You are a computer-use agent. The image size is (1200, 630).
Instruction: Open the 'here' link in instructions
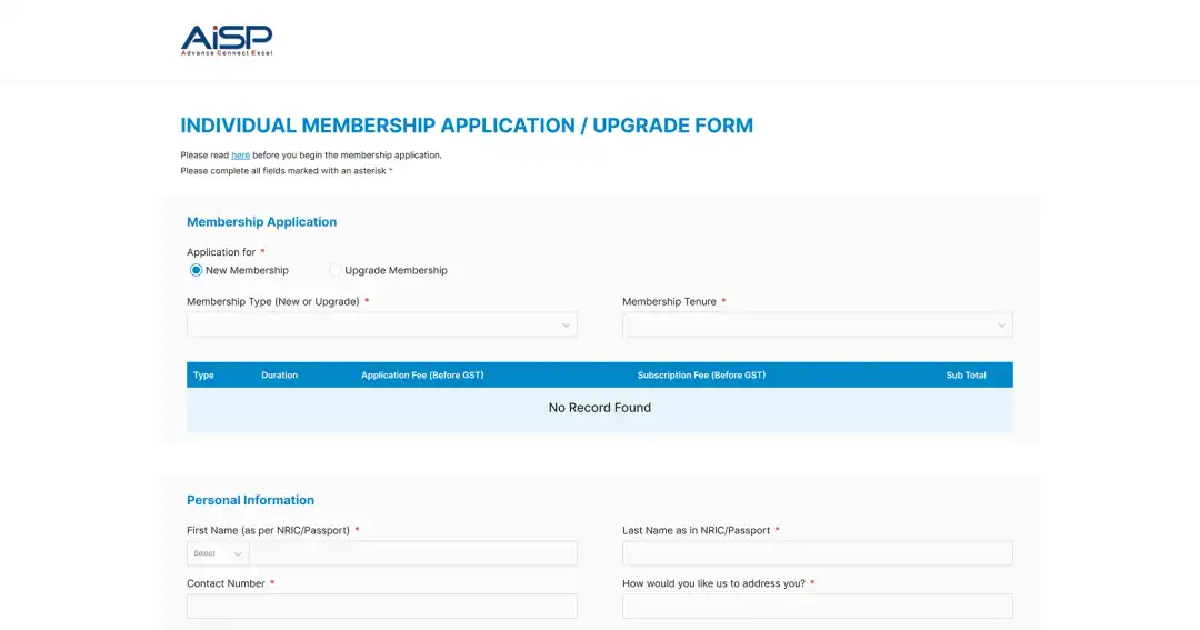240,155
